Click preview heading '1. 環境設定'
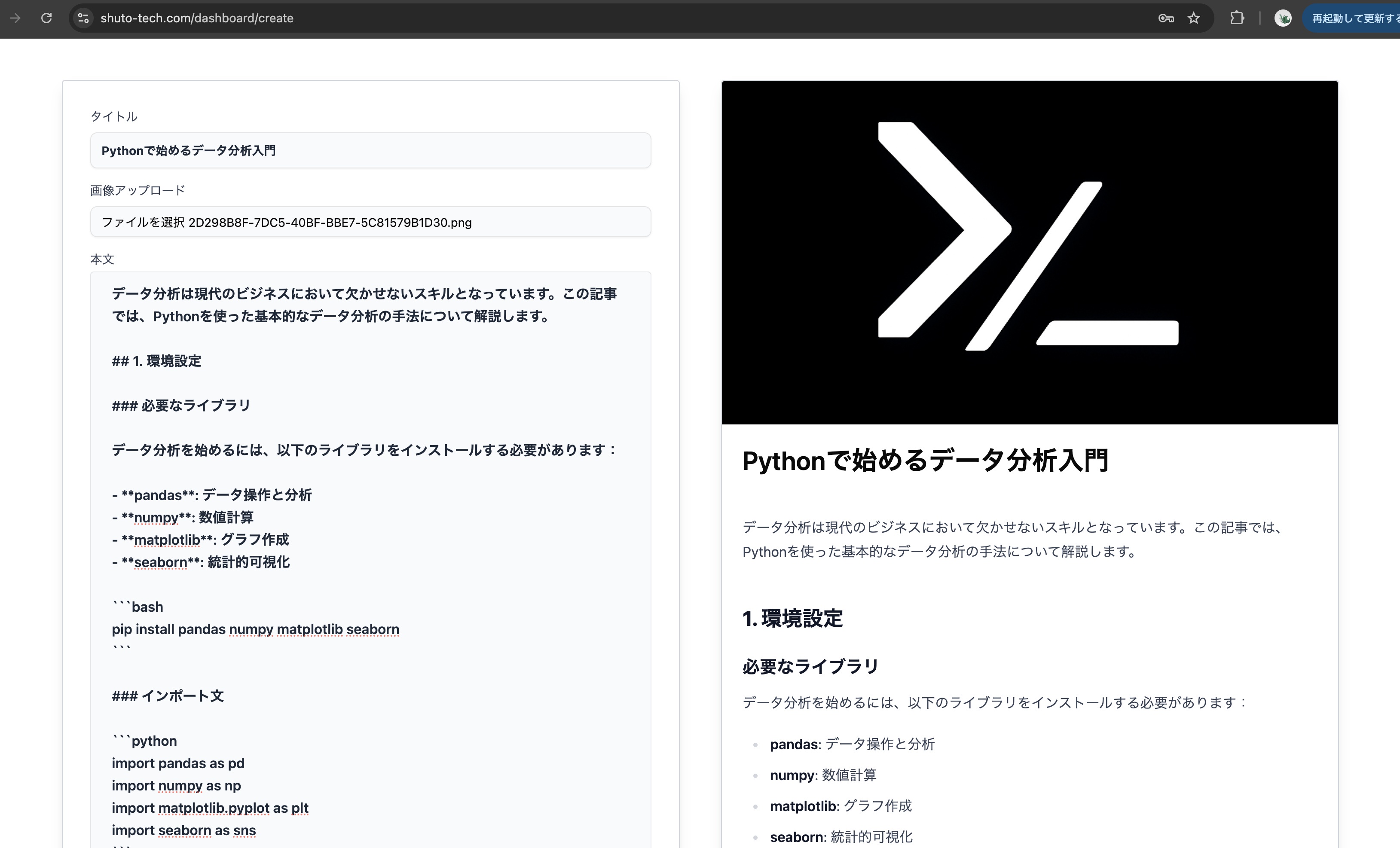Image resolution: width=1400 pixels, height=848 pixels. pyautogui.click(x=793, y=618)
